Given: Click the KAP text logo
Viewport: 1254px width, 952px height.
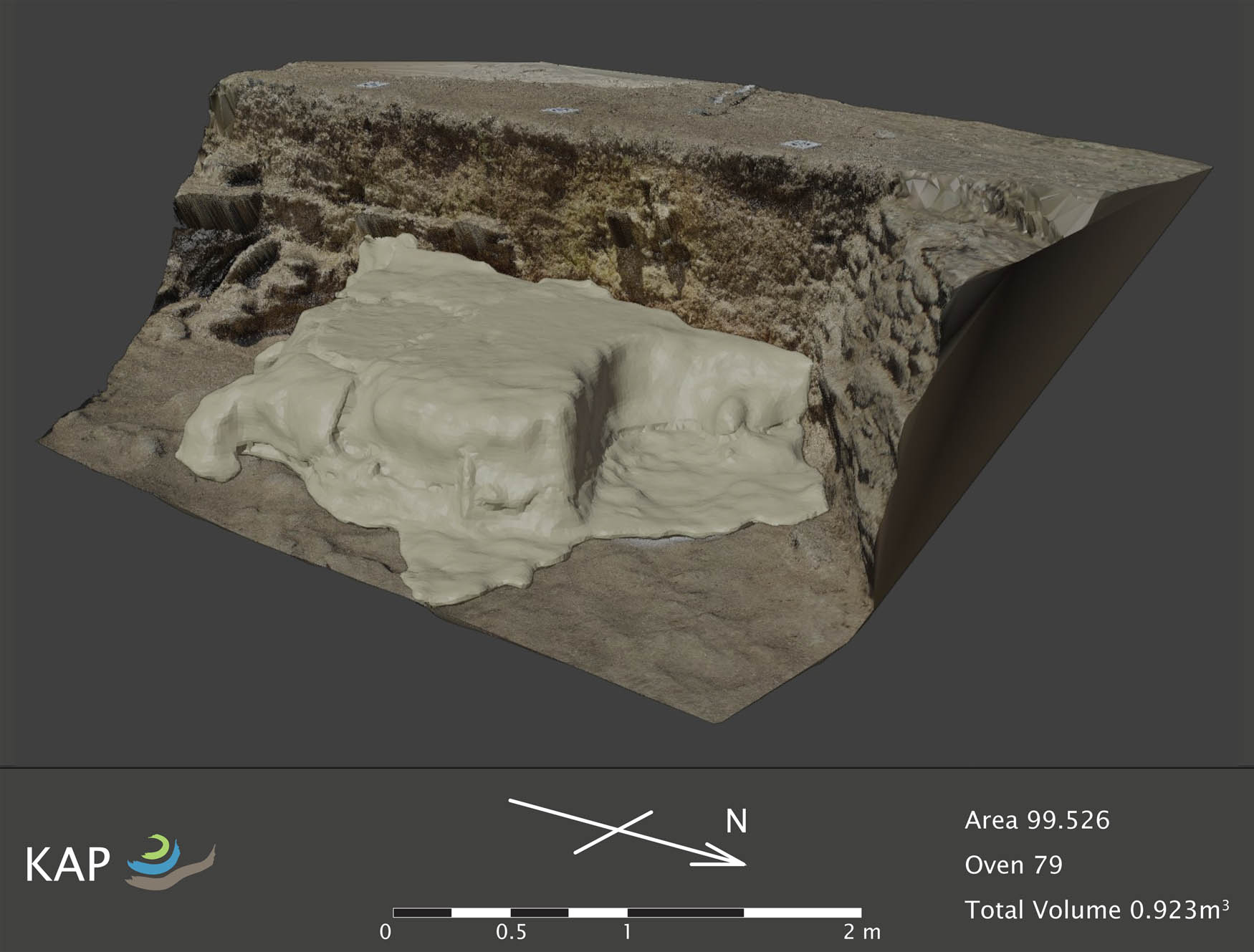Looking at the screenshot, I should tap(68, 865).
